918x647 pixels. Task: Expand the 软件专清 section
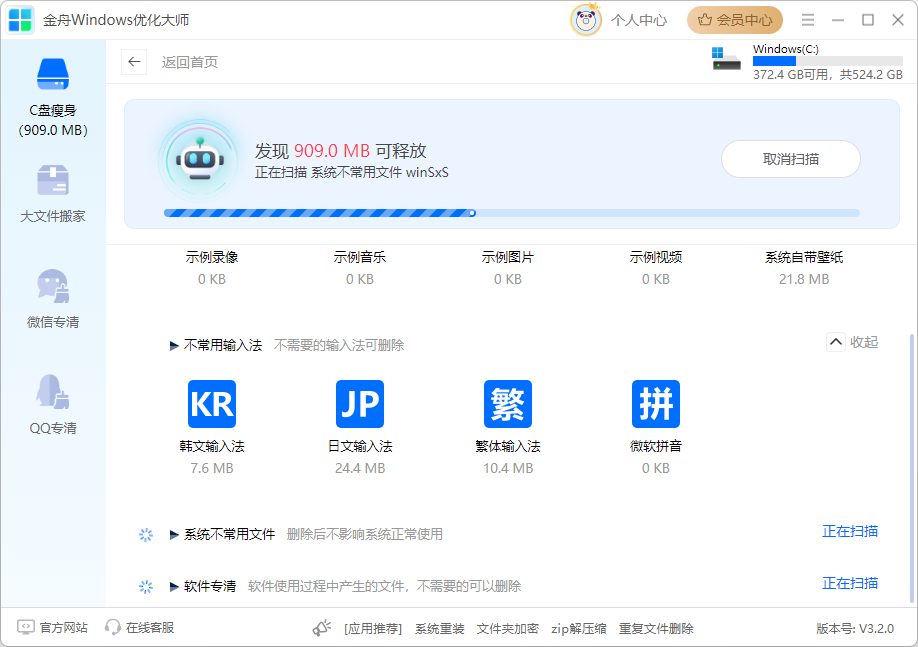(x=175, y=587)
